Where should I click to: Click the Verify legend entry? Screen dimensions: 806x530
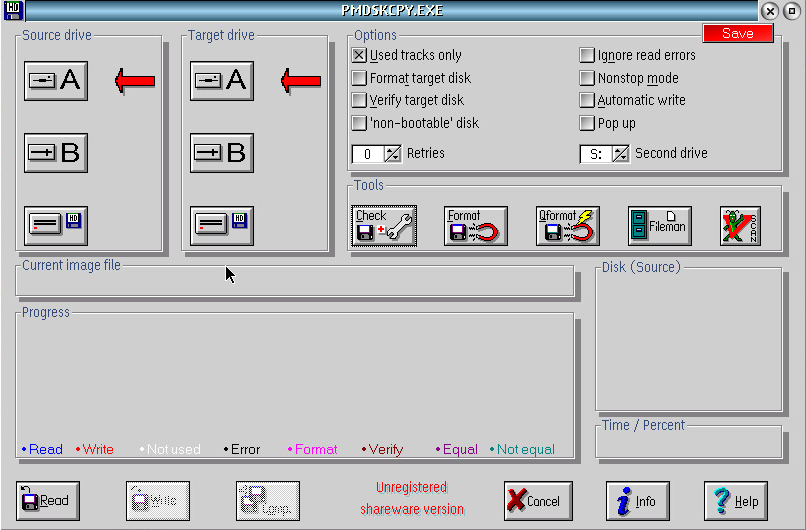[x=382, y=449]
